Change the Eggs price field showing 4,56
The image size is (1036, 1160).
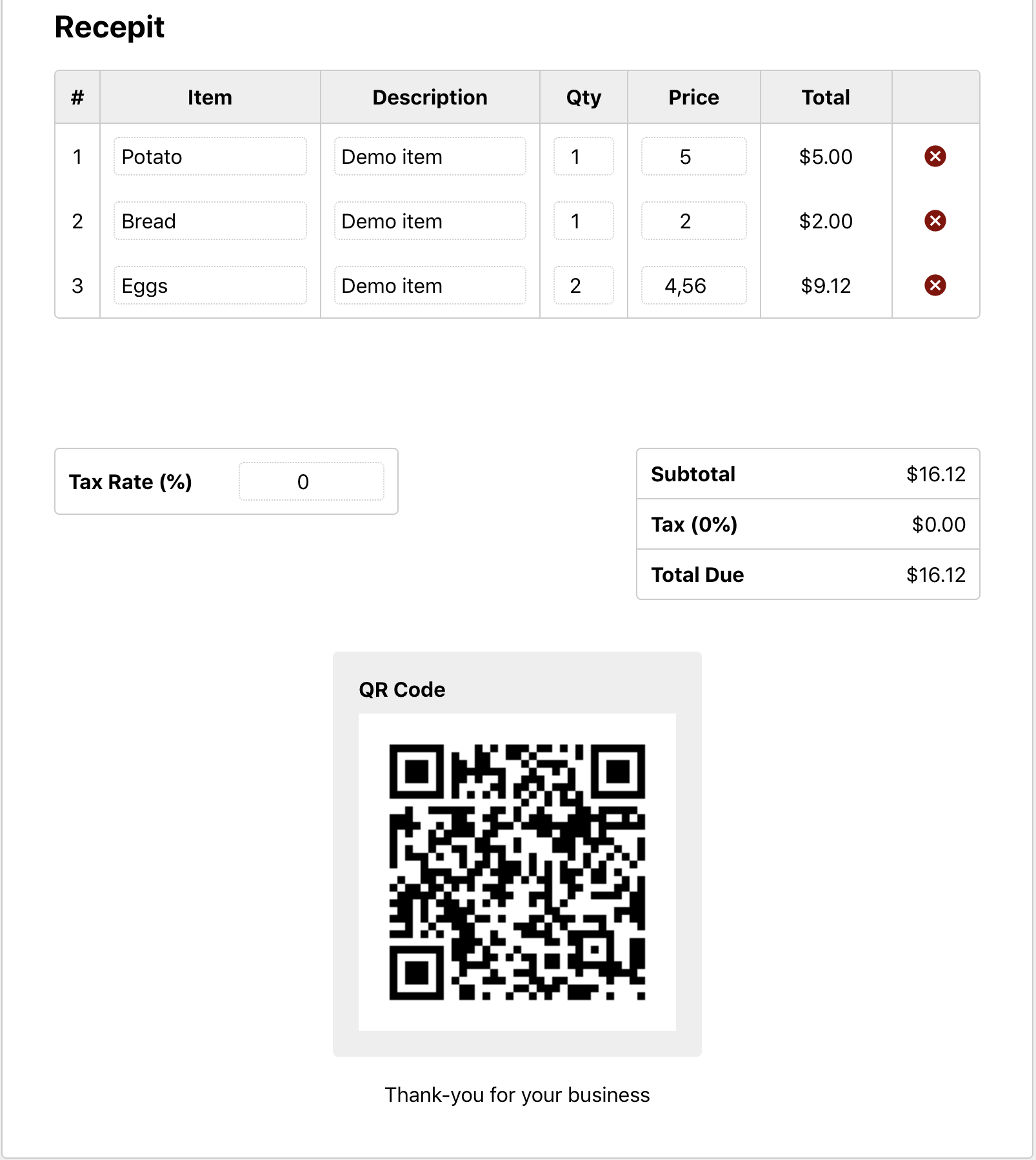pyautogui.click(x=693, y=285)
